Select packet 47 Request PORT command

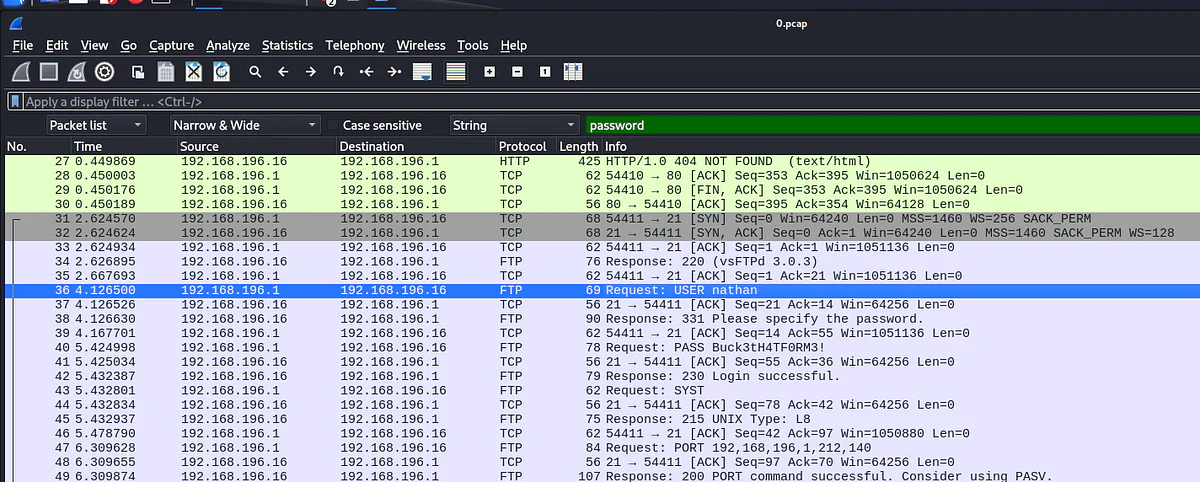click(x=600, y=448)
